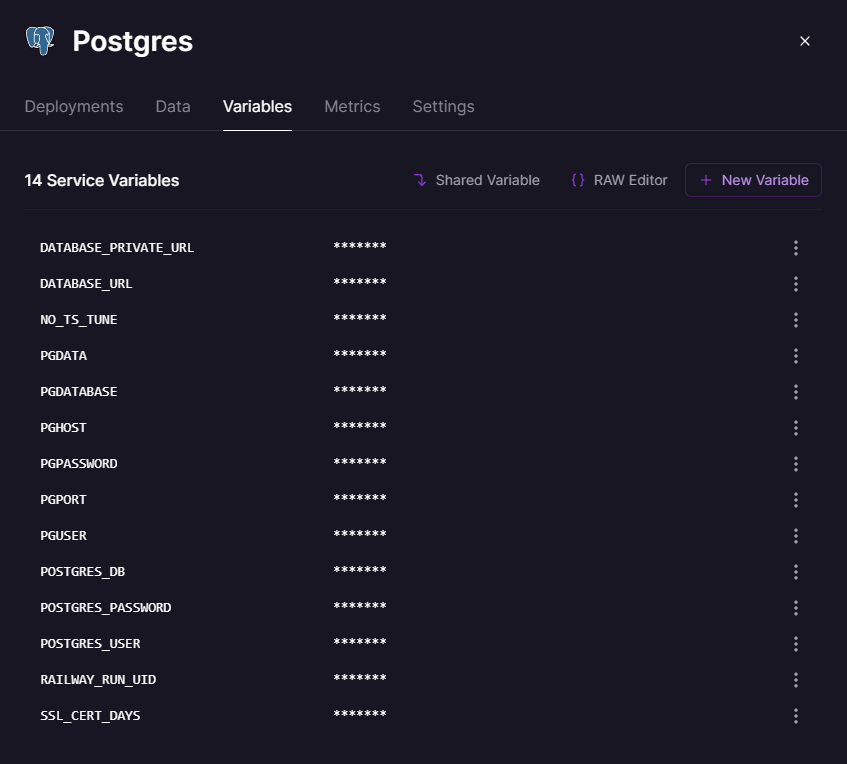Viewport: 847px width, 764px height.
Task: Select the DATABASE_PRIVATE_URL variable name
Action: pyautogui.click(x=117, y=247)
